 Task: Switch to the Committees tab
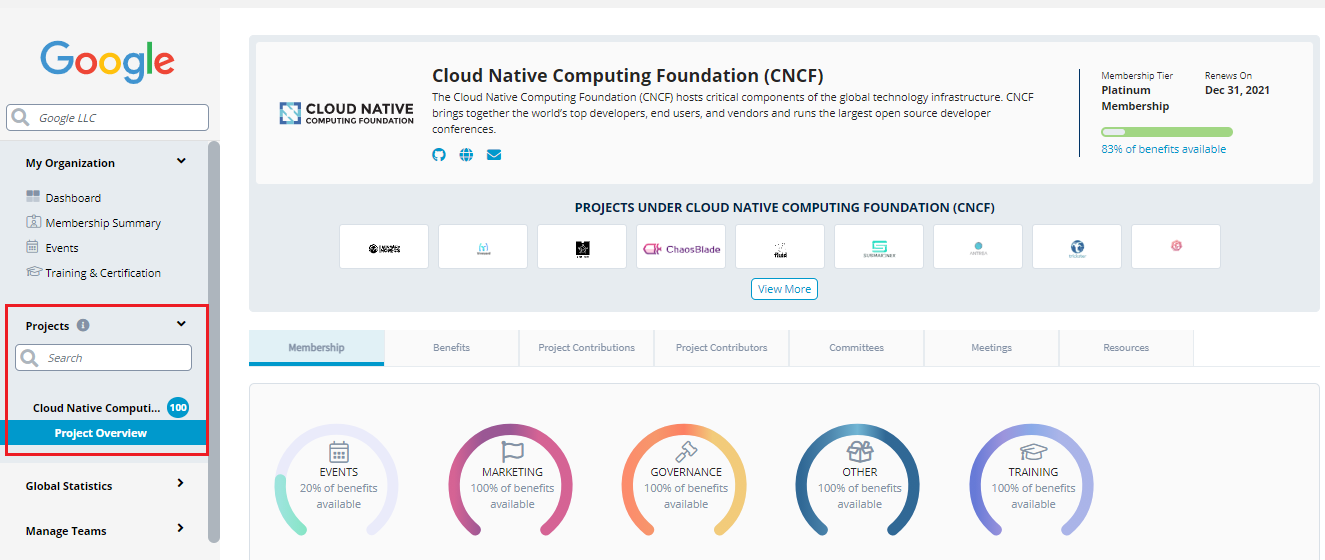856,348
